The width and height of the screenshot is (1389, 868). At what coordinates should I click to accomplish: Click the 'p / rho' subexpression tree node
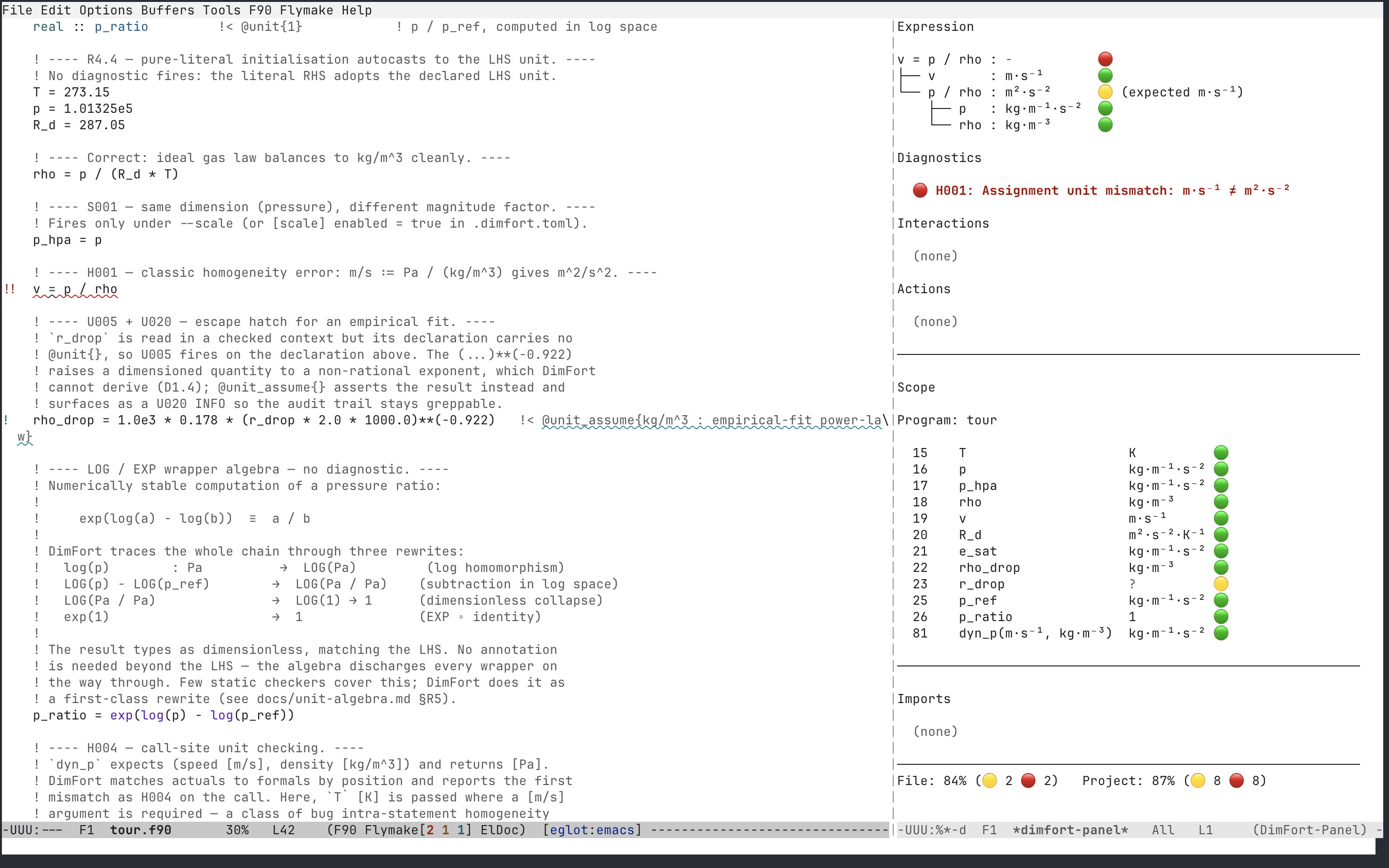tap(954, 92)
